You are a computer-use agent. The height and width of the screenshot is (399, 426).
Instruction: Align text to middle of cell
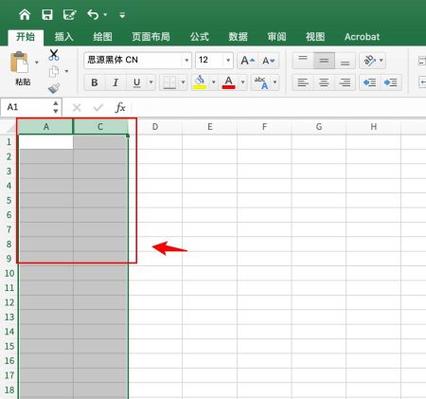324,61
